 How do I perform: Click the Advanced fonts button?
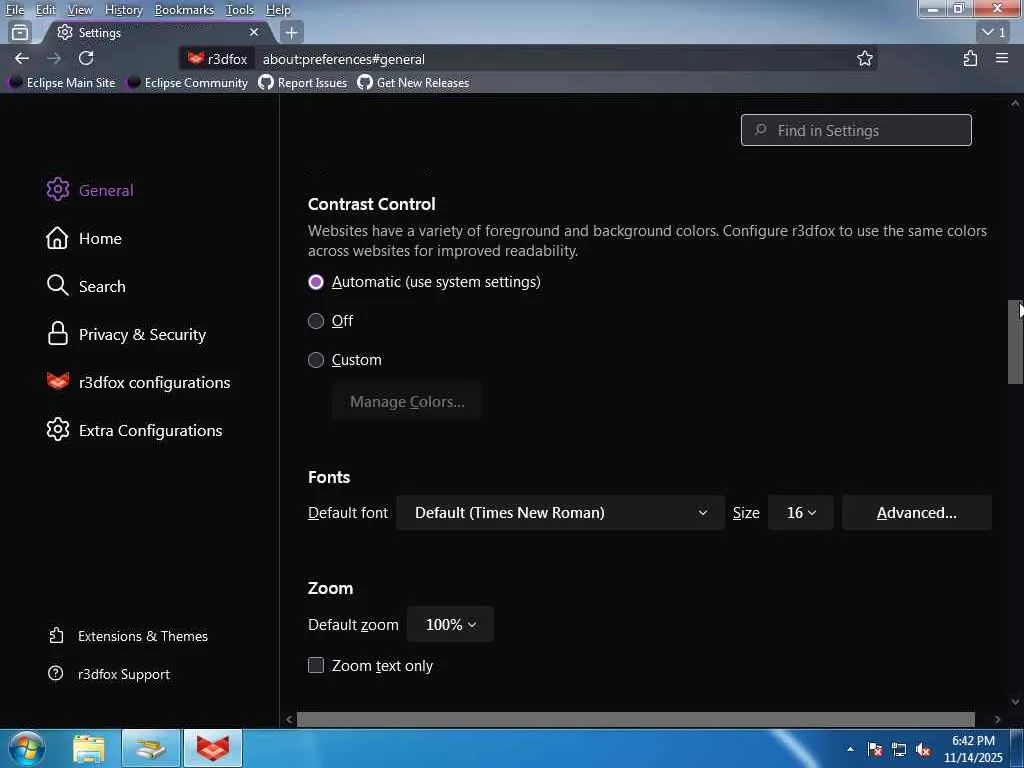pos(916,513)
